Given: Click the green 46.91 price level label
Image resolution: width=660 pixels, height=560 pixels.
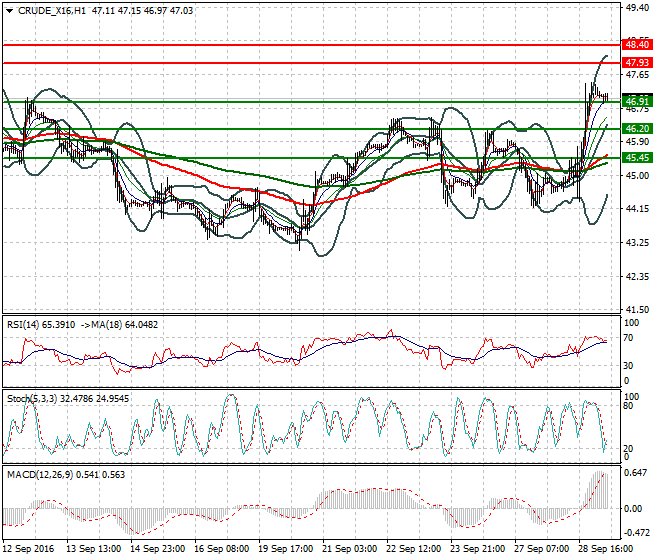Looking at the screenshot, I should [637, 101].
